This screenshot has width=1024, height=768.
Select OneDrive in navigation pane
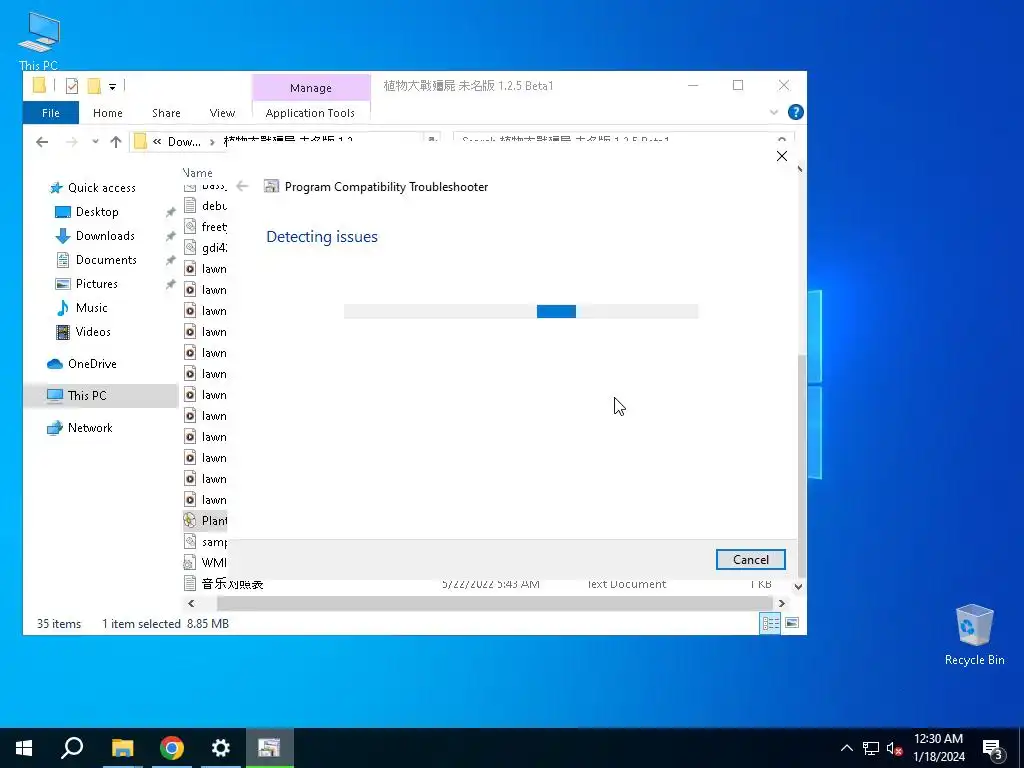click(82, 364)
